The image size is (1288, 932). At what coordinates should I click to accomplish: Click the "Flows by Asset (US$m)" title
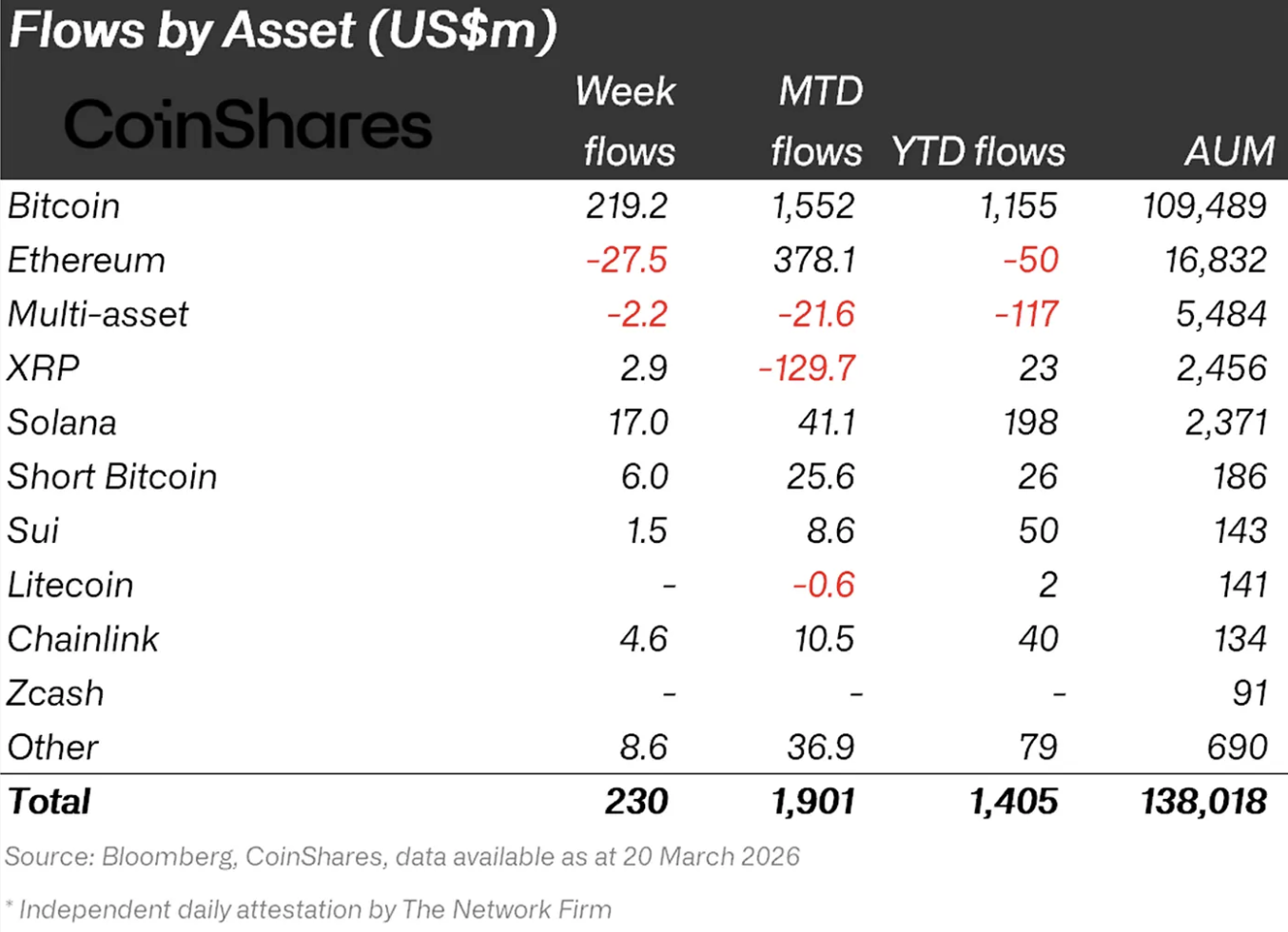click(283, 30)
